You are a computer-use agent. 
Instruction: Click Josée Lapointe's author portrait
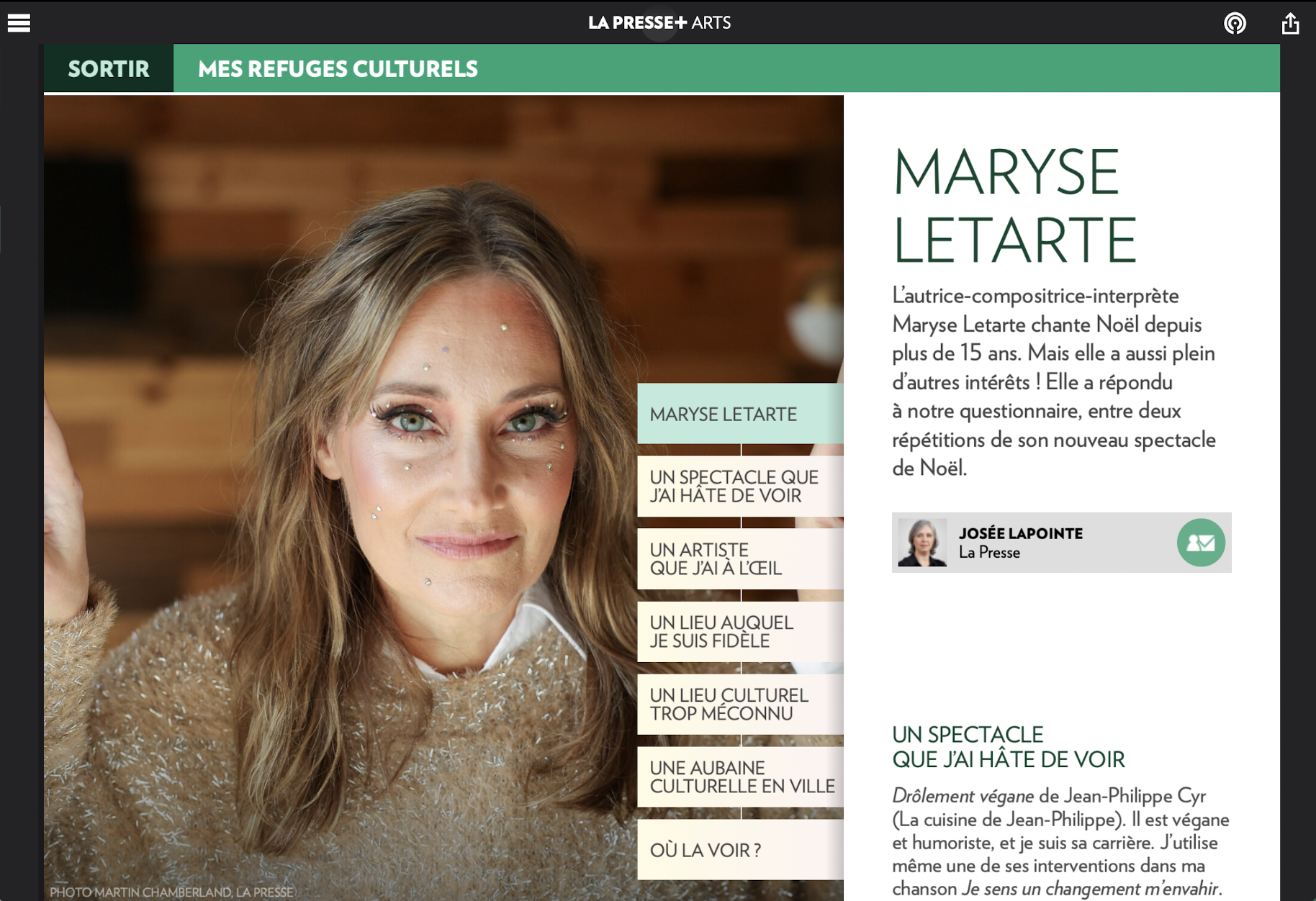point(922,543)
